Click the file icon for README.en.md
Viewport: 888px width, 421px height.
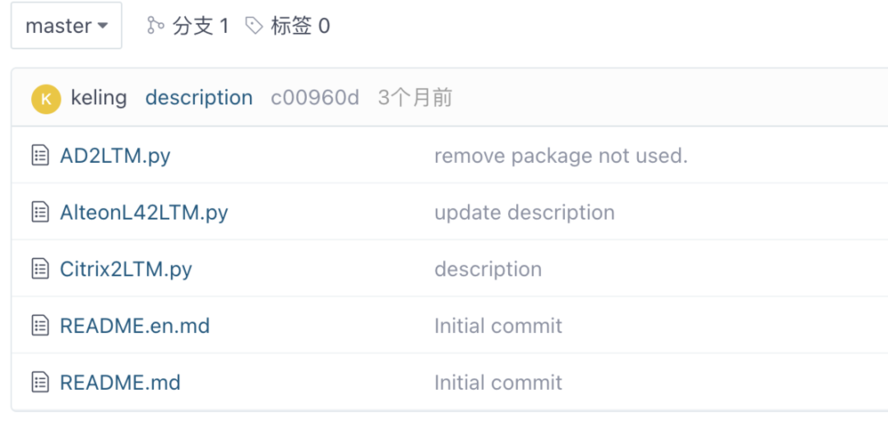[40, 326]
